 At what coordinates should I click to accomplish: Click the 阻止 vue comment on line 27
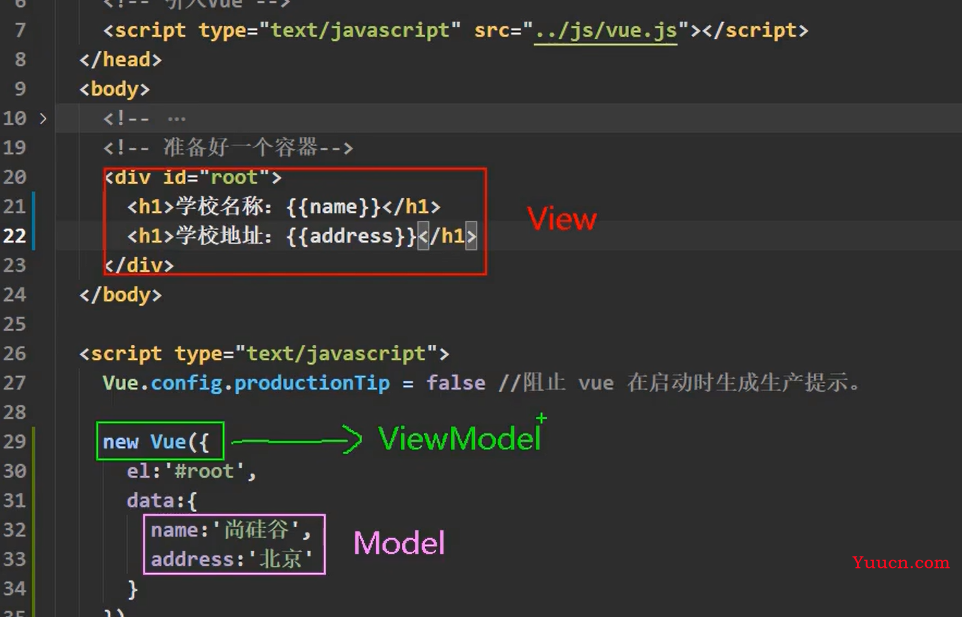point(680,383)
